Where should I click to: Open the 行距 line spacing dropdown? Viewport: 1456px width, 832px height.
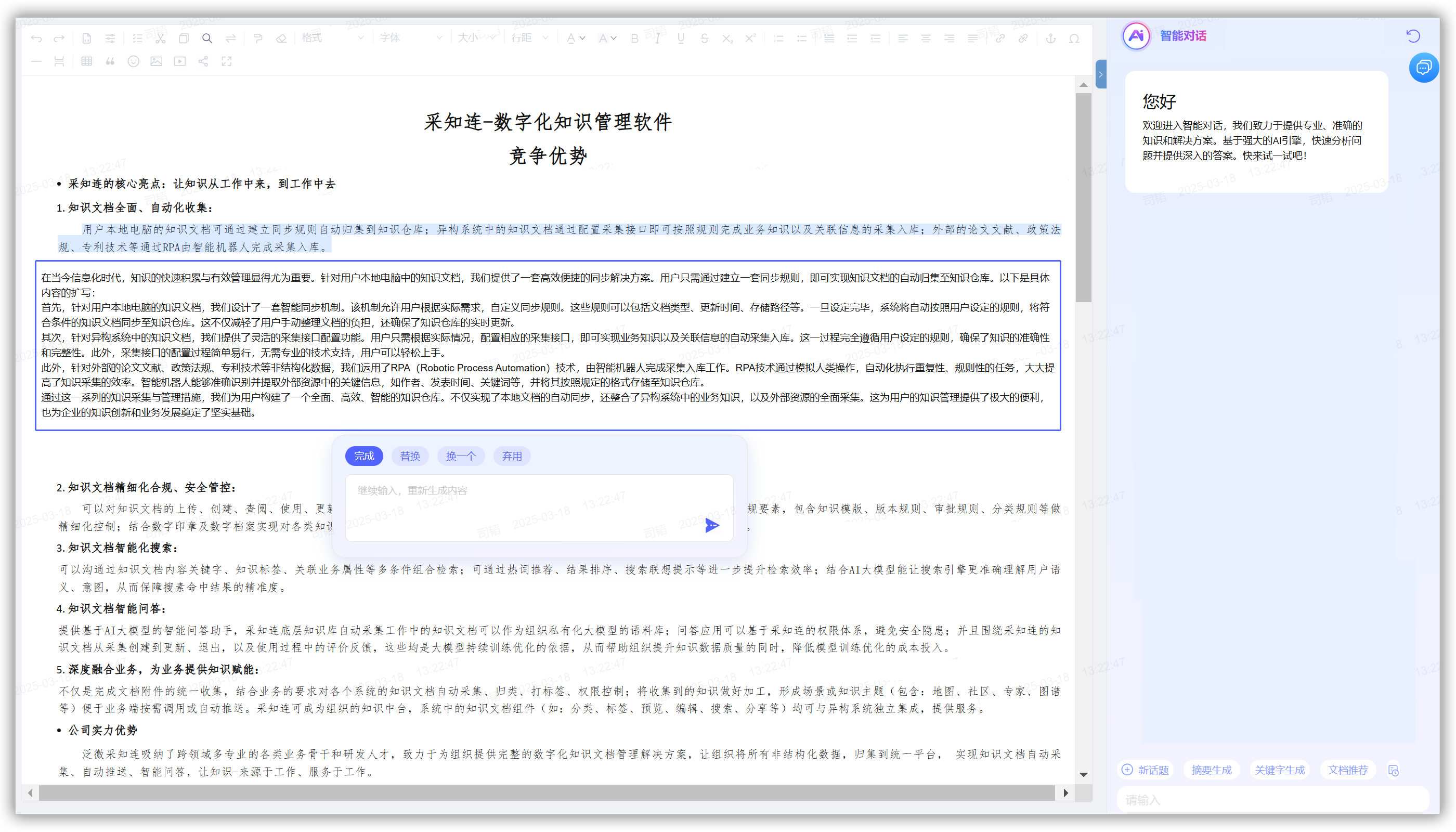pyautogui.click(x=530, y=38)
